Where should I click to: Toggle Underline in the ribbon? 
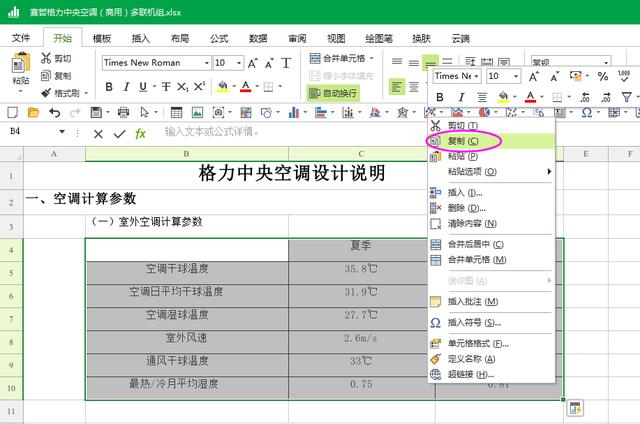tap(143, 87)
